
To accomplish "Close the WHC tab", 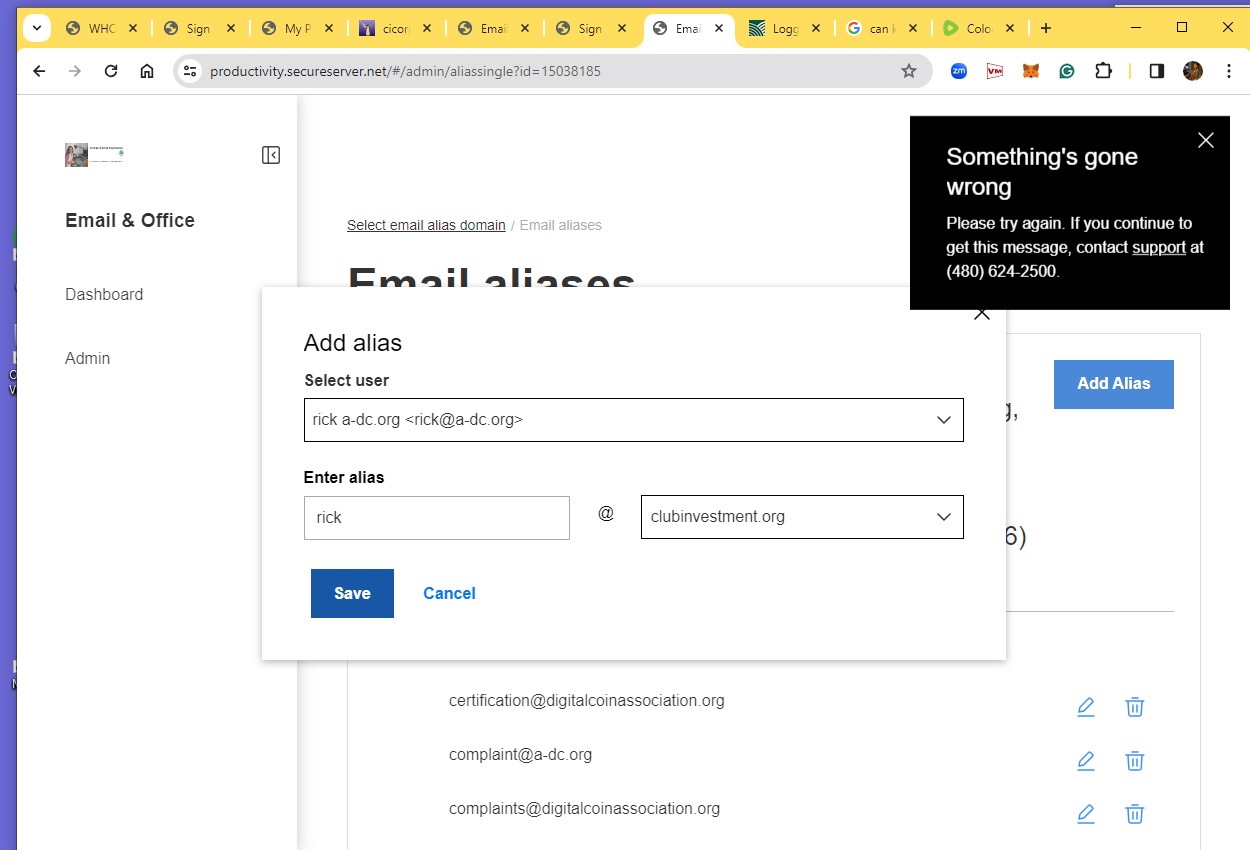I will pyautogui.click(x=133, y=28).
